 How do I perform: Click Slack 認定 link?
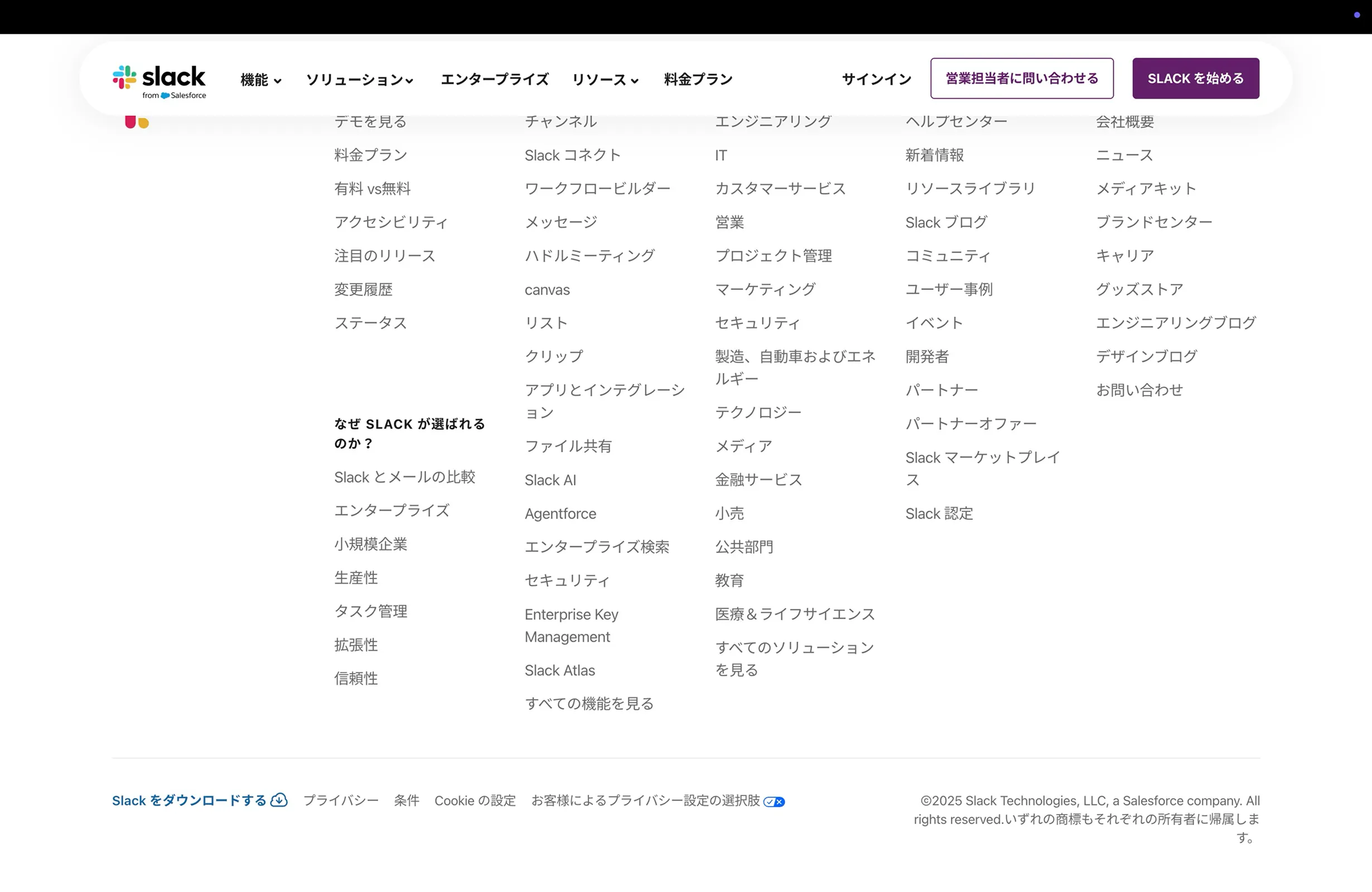click(x=939, y=513)
